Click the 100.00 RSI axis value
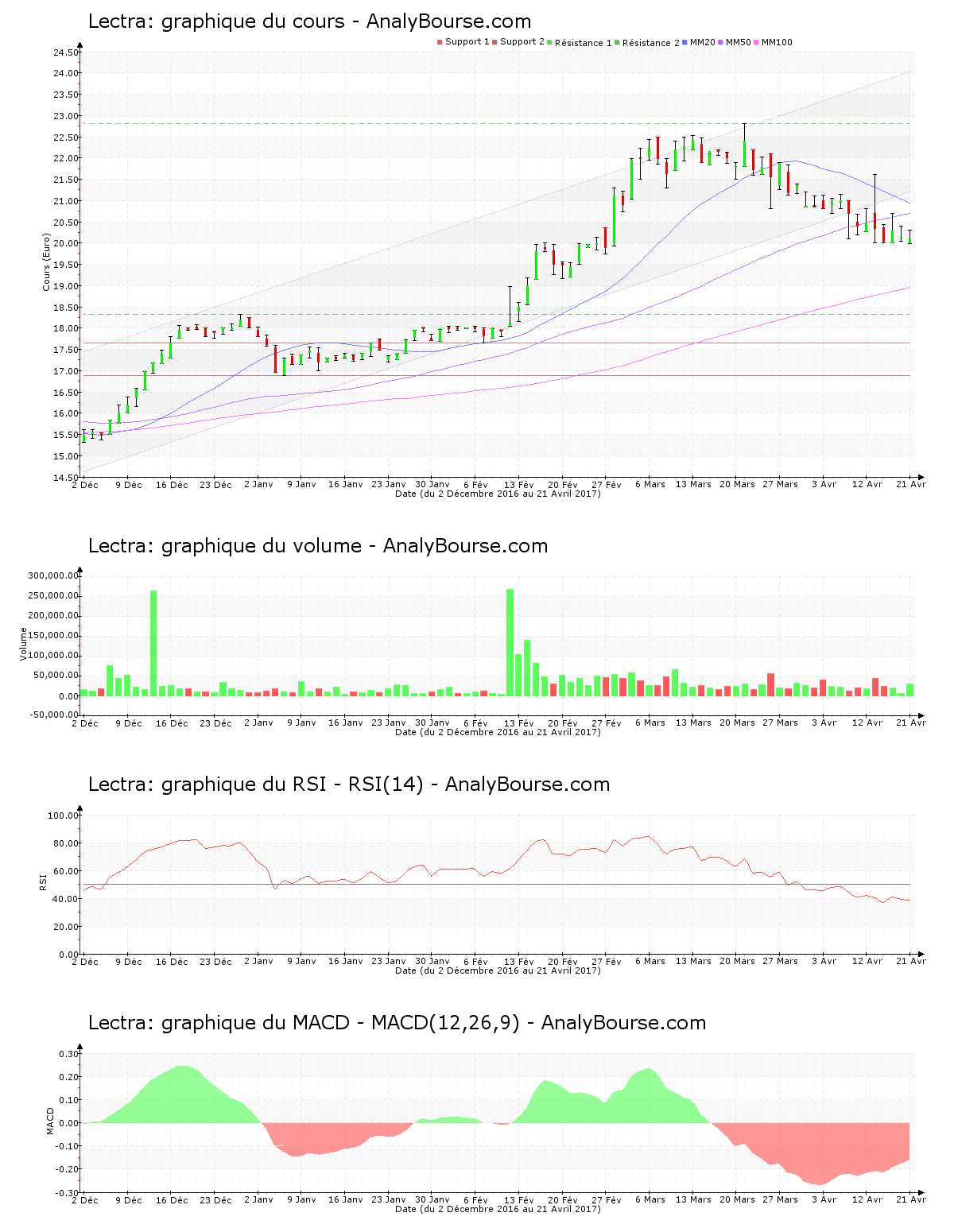Screen dimensions: 954x1232 click(x=63, y=816)
